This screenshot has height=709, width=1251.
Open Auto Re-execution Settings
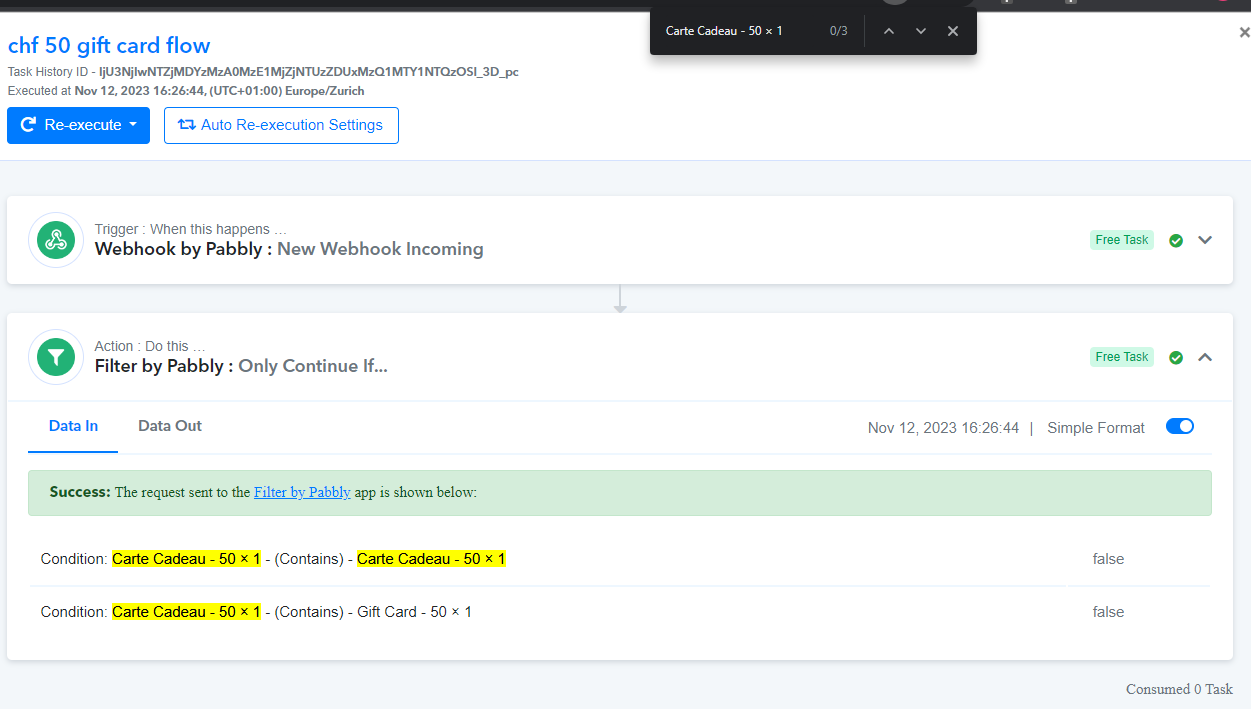pos(281,125)
